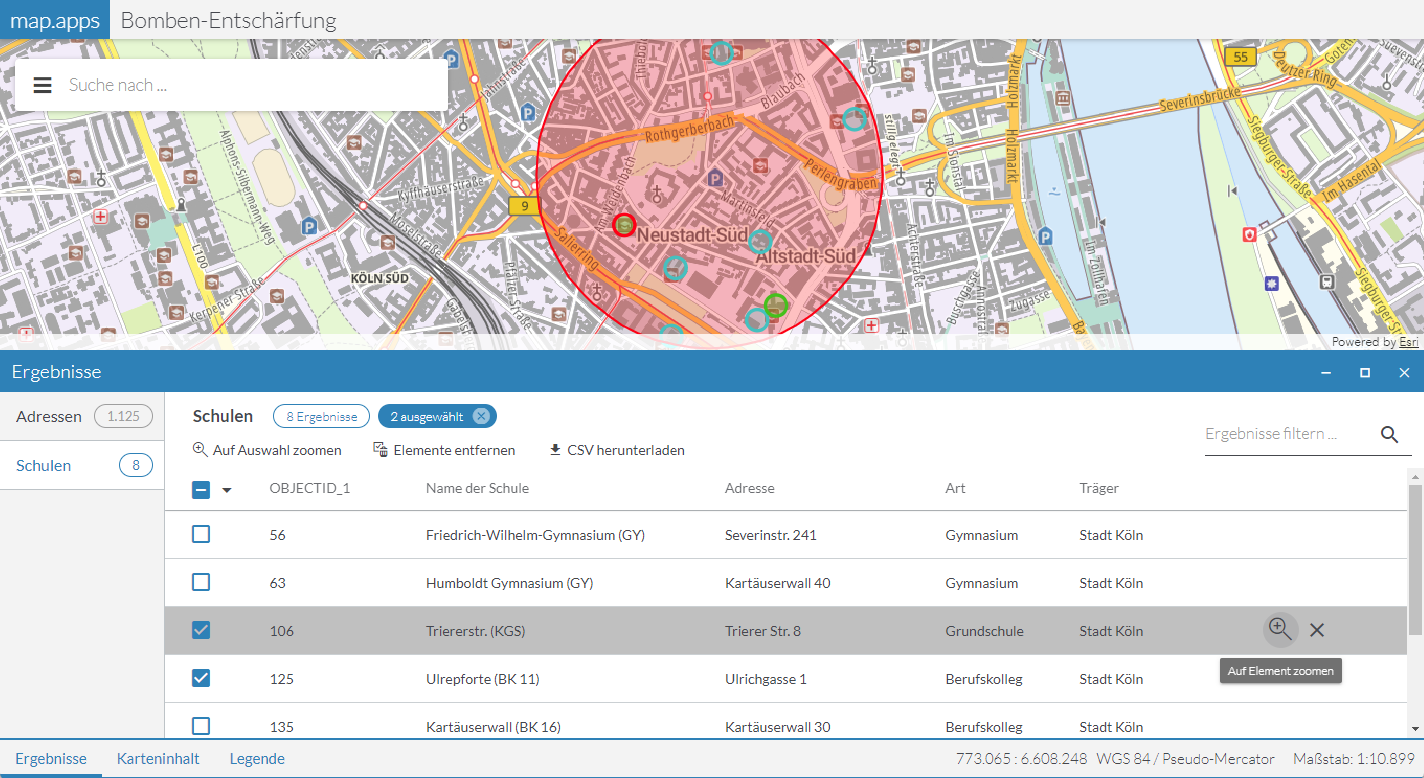
Task: Zoom to the Triererstr. (KGS) element
Action: click(1279, 629)
